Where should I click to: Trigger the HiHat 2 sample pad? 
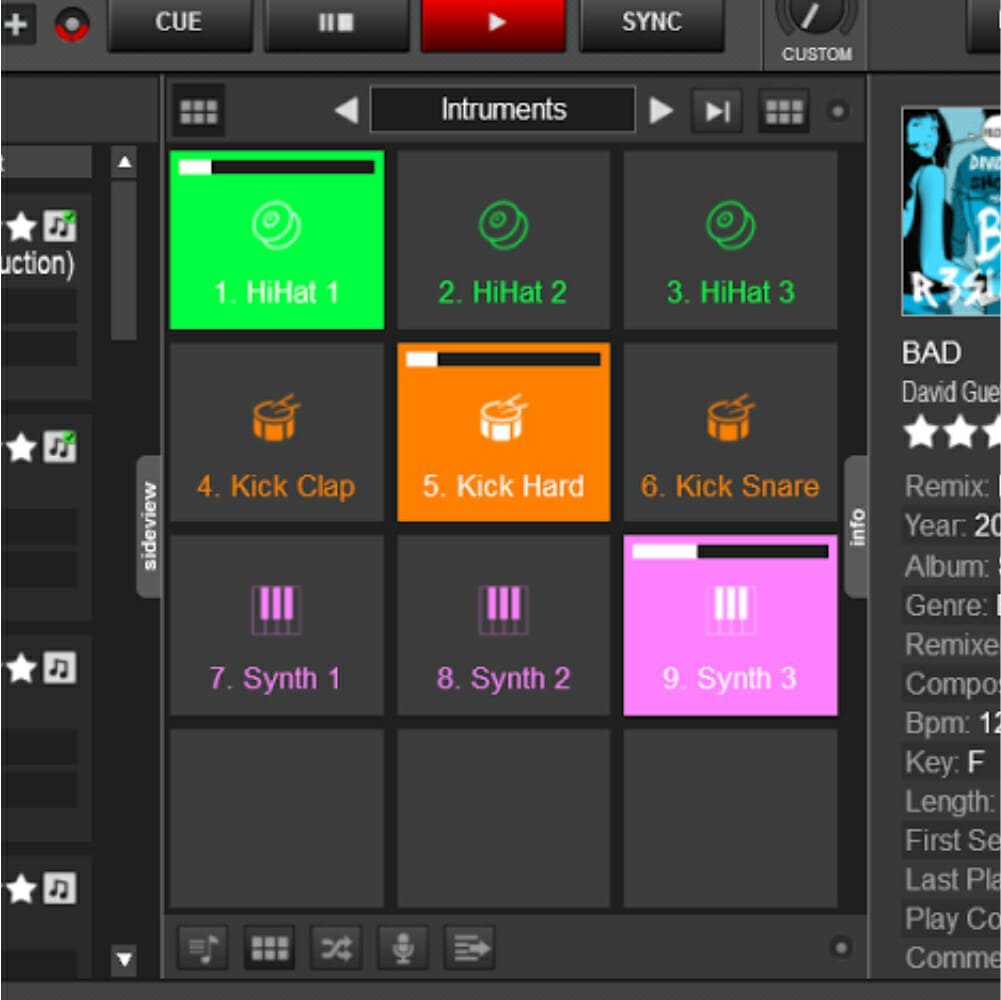click(503, 240)
